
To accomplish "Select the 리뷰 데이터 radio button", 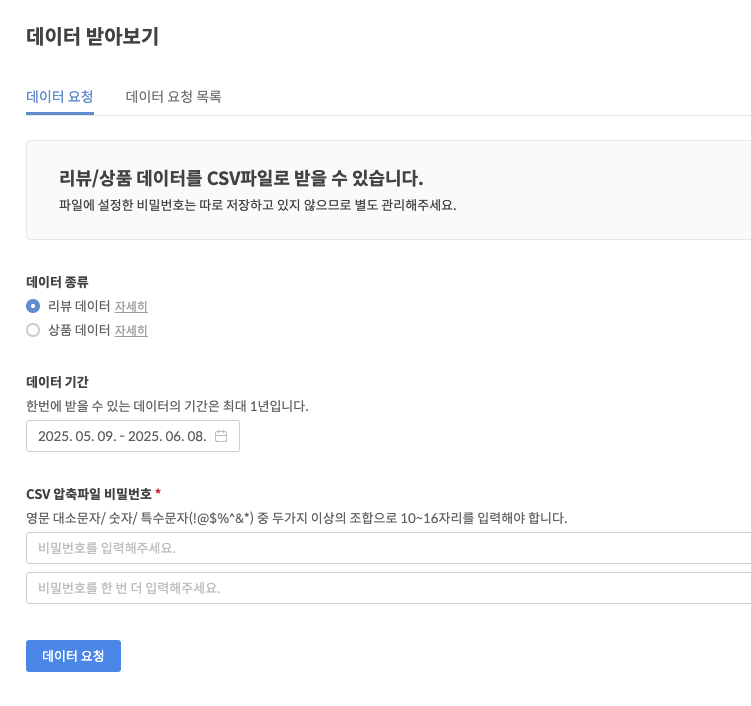I will pos(33,306).
